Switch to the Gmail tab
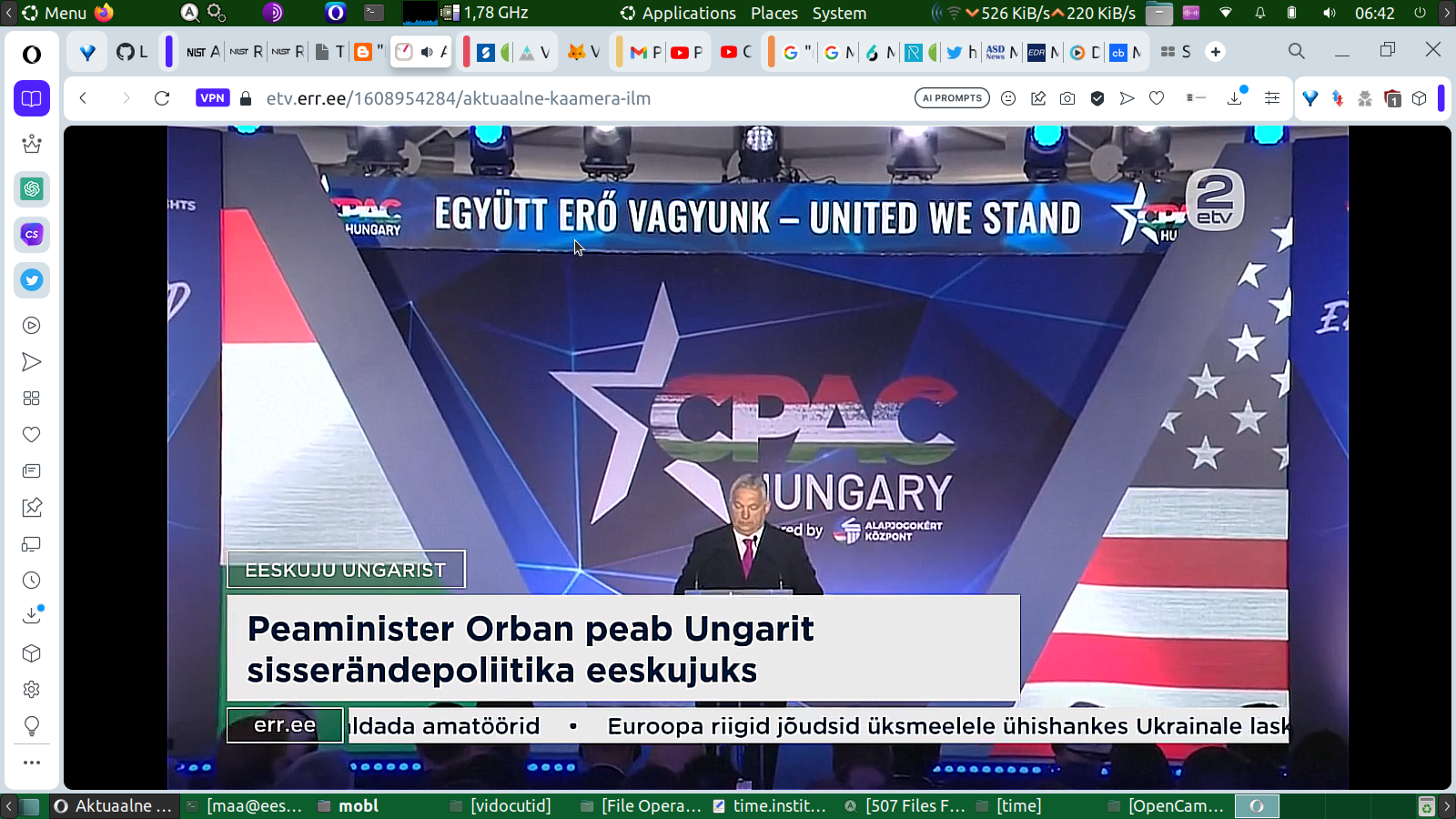This screenshot has width=1456, height=819. click(x=646, y=52)
